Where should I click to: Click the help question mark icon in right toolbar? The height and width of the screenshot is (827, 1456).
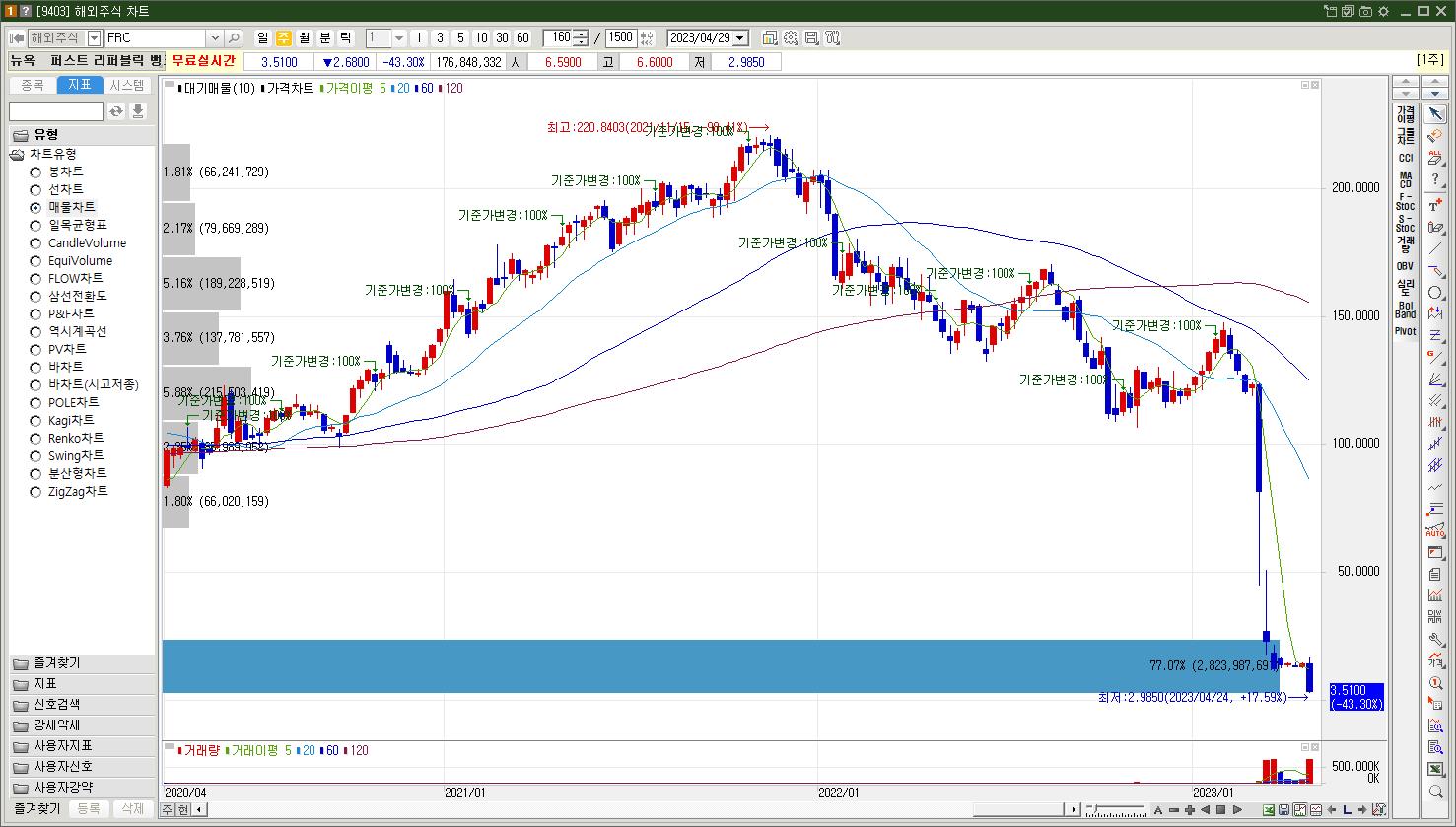pos(1435,180)
